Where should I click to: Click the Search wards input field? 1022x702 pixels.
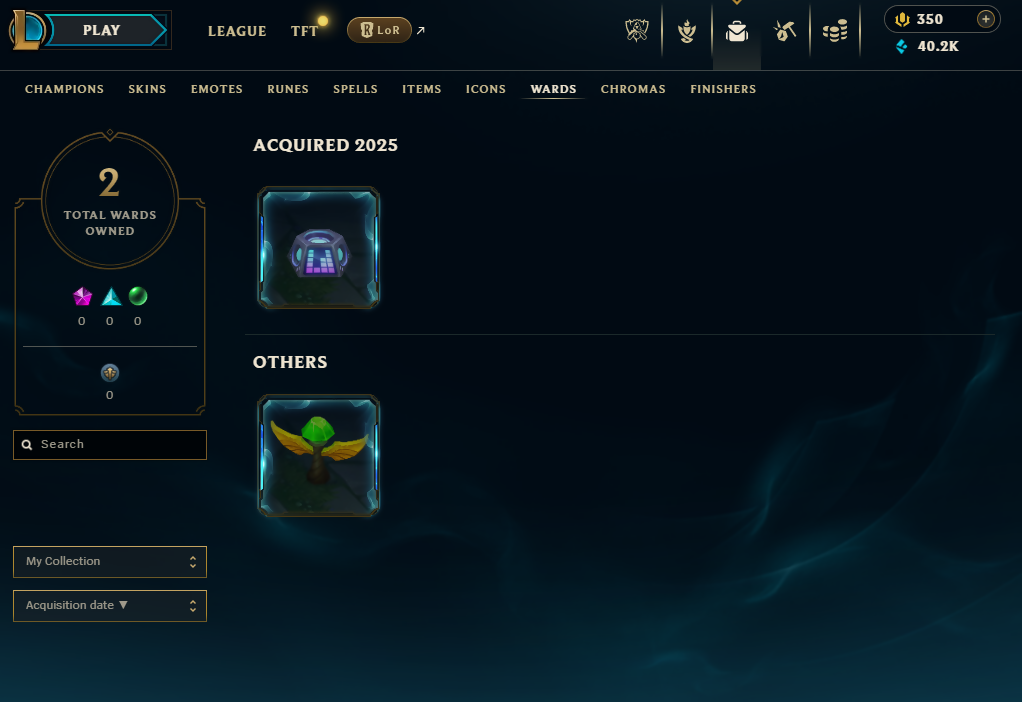pos(110,445)
